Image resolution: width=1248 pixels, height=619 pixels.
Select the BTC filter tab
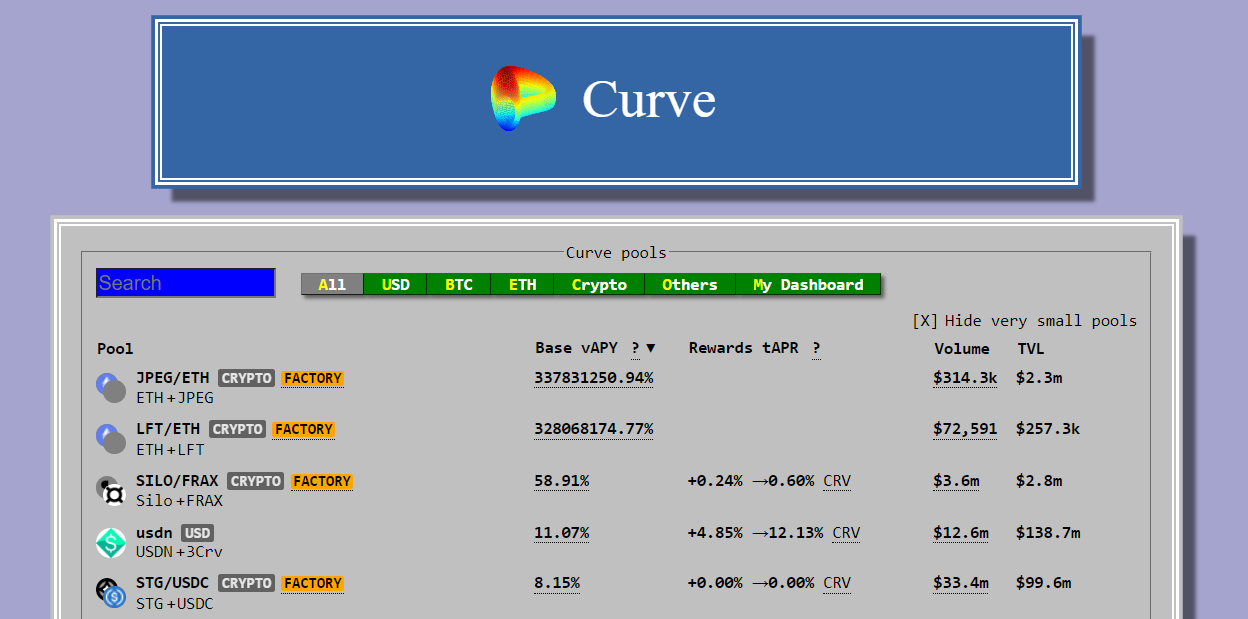[x=459, y=285]
